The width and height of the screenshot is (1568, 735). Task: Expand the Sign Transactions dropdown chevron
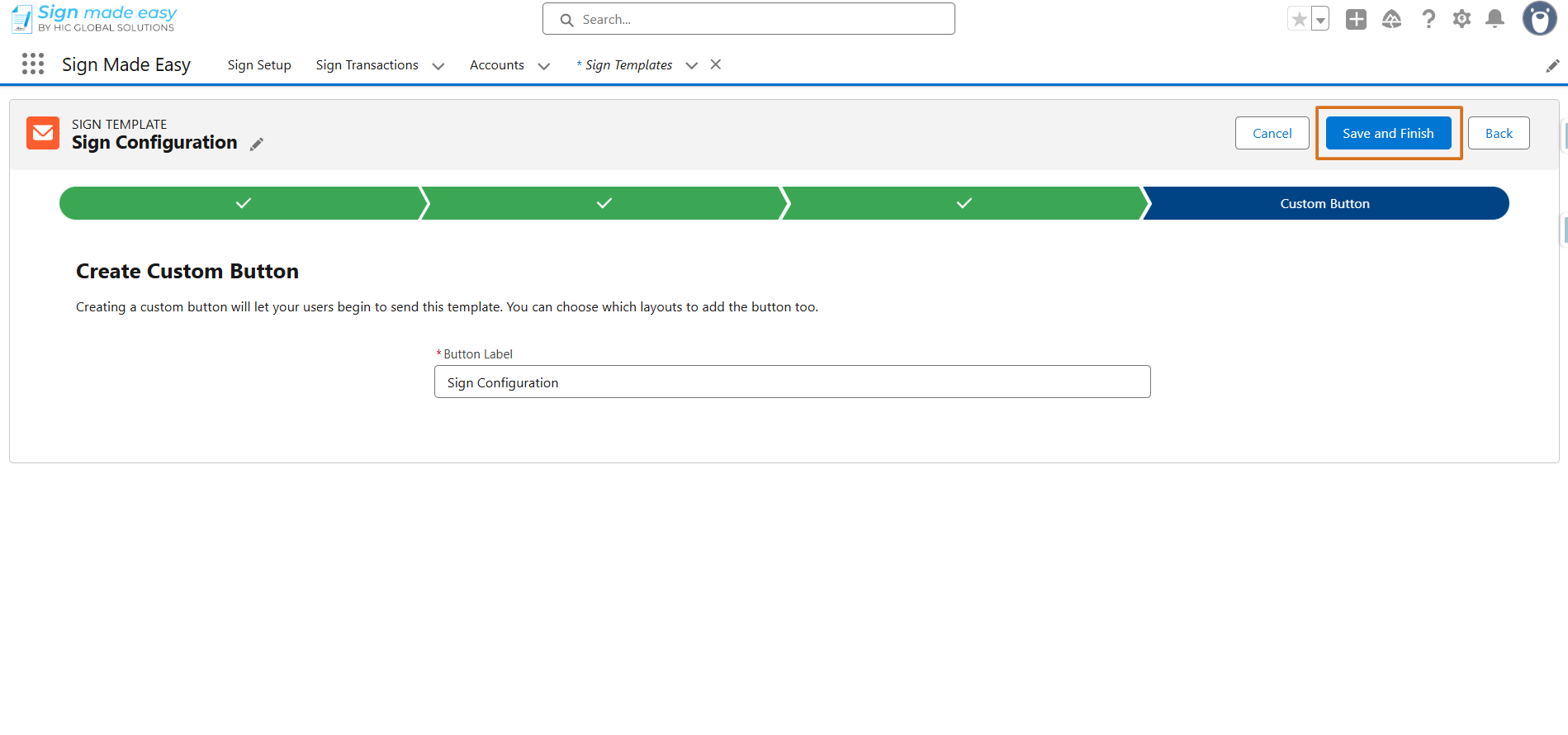tap(438, 66)
